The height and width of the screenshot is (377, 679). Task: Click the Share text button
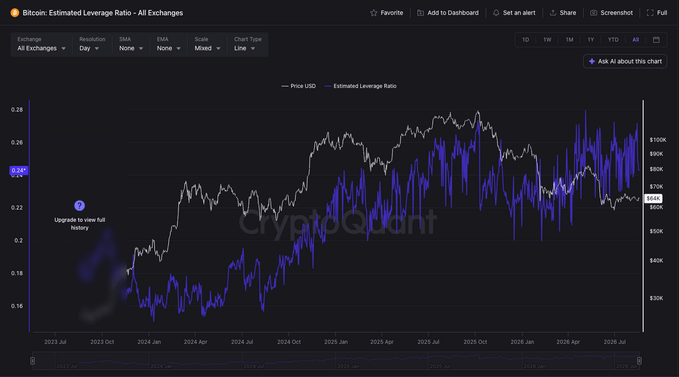(x=568, y=13)
